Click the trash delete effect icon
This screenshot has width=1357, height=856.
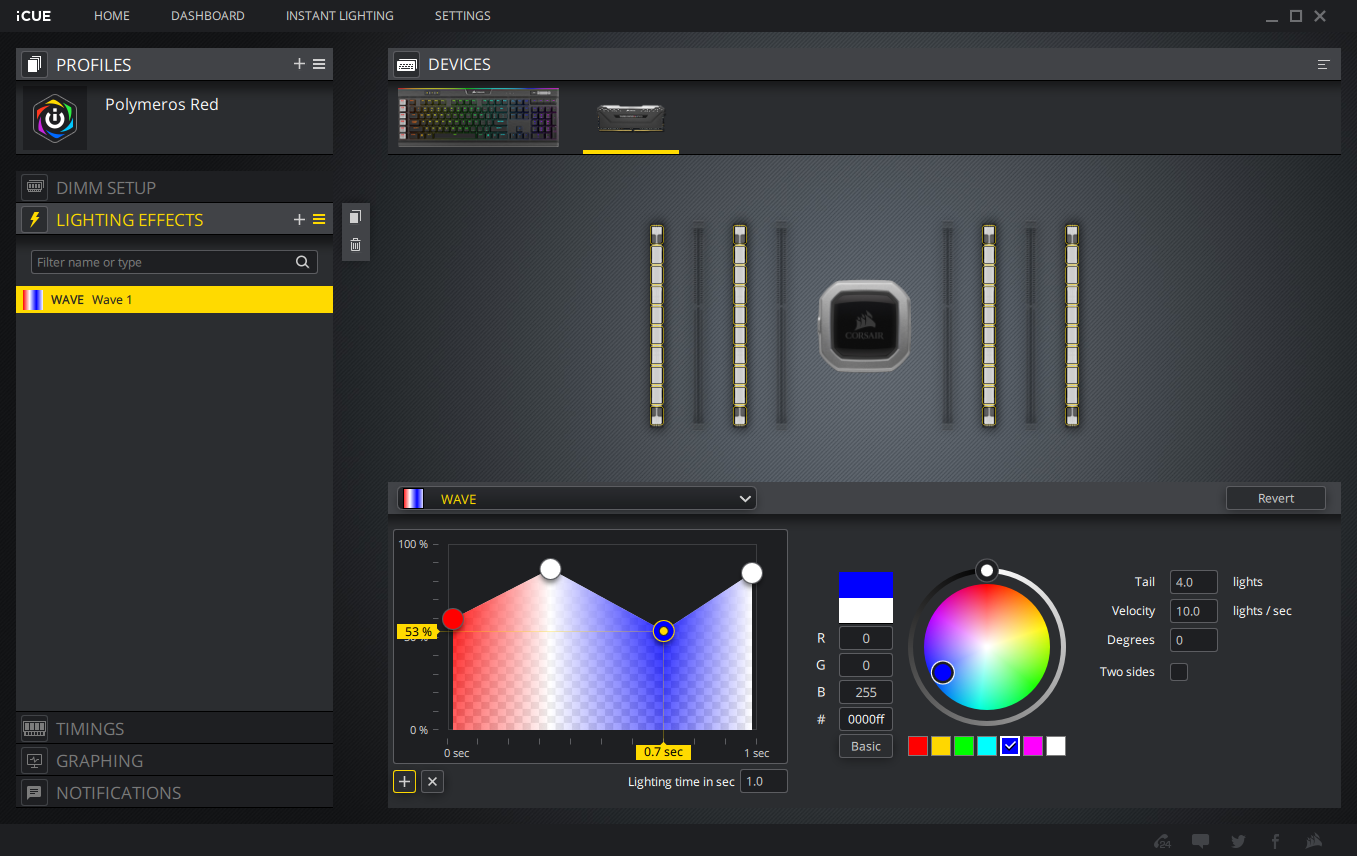(355, 245)
